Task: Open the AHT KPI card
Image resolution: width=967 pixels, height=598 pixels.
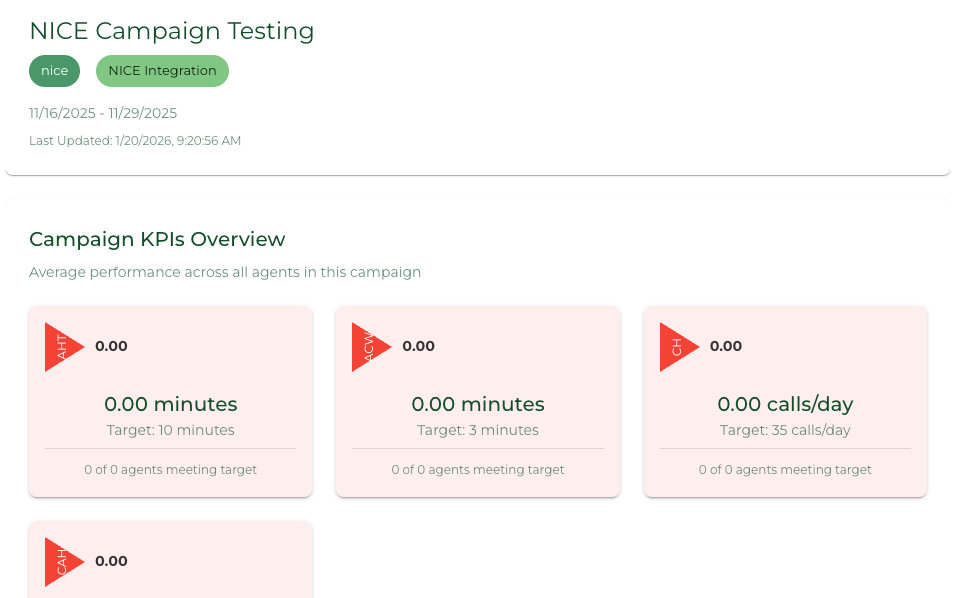Action: (170, 401)
